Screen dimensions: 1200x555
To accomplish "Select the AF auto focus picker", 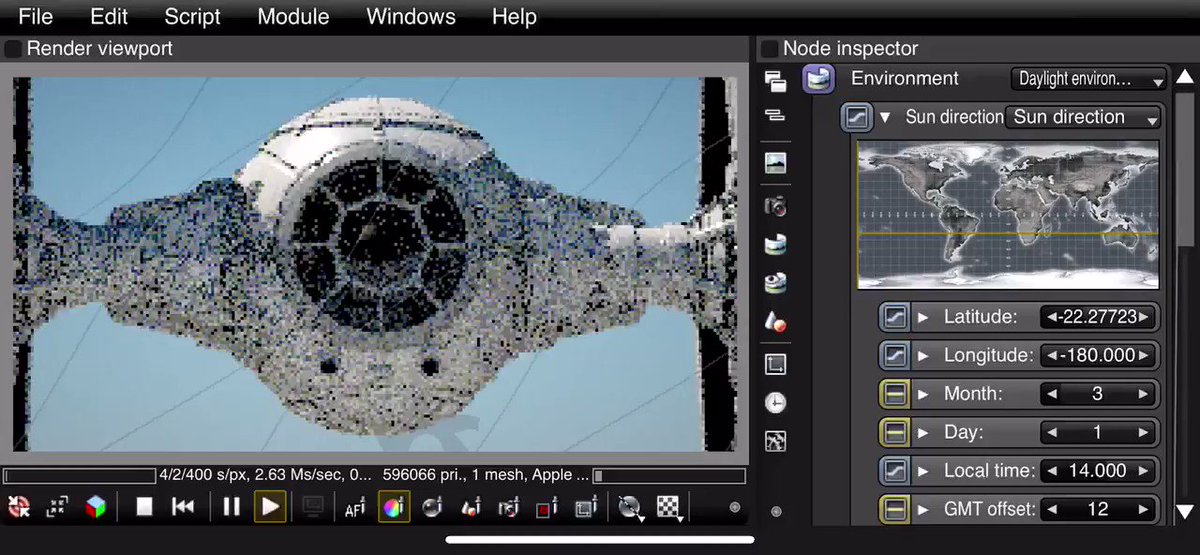I will tap(355, 507).
